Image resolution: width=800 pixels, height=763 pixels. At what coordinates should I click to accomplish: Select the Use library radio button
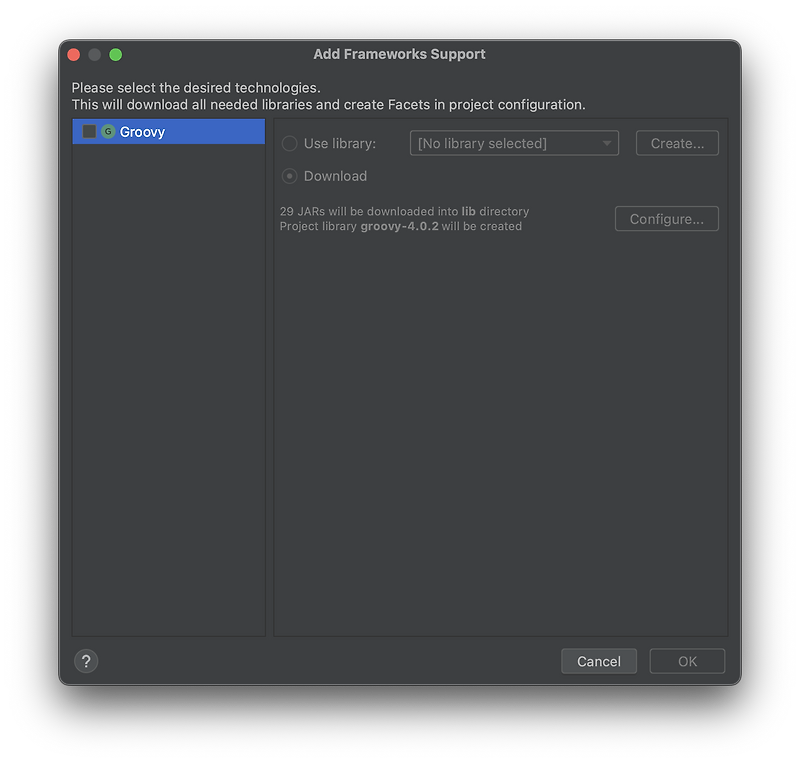click(x=290, y=143)
